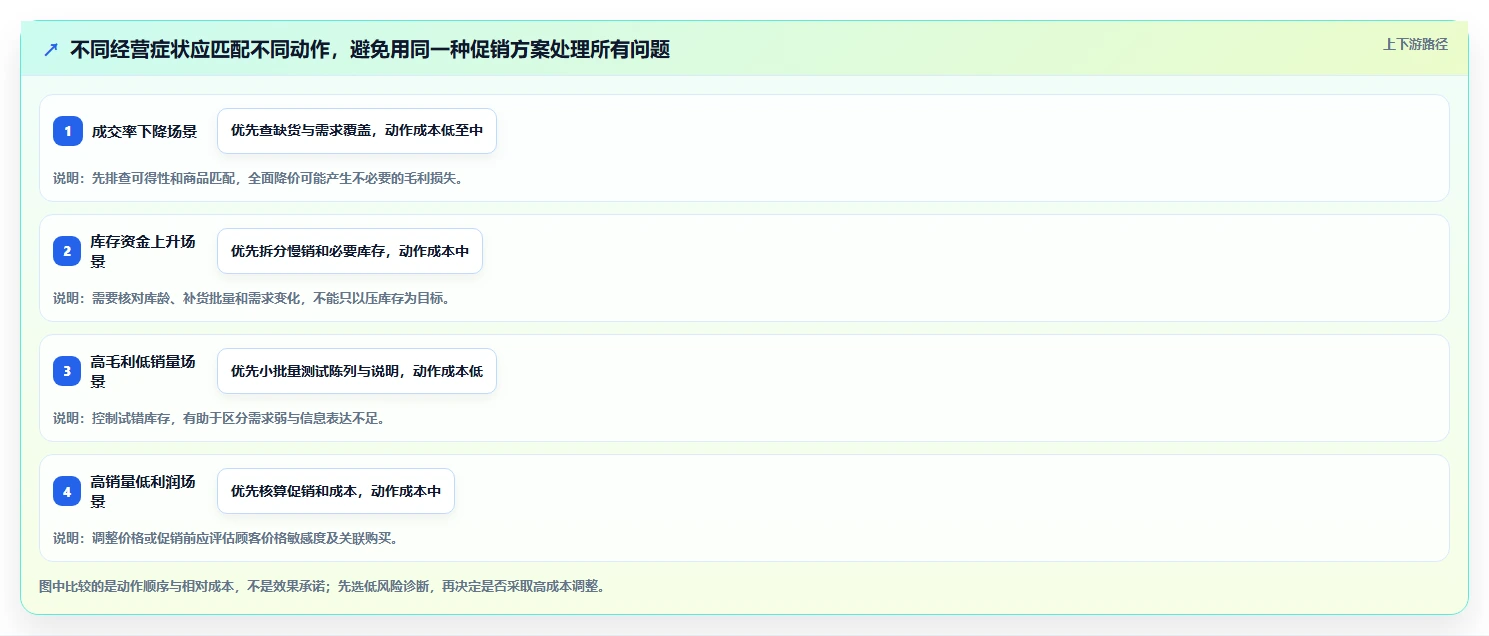This screenshot has height=636, width=1489.
Task: Click the number 4 badge for 高销量低利润场景
Action: coord(68,491)
